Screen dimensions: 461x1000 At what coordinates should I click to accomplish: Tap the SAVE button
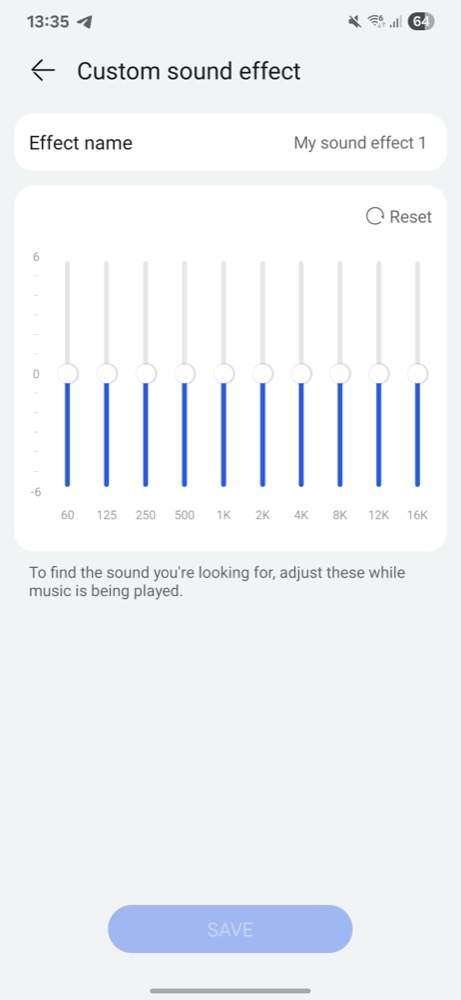point(230,929)
